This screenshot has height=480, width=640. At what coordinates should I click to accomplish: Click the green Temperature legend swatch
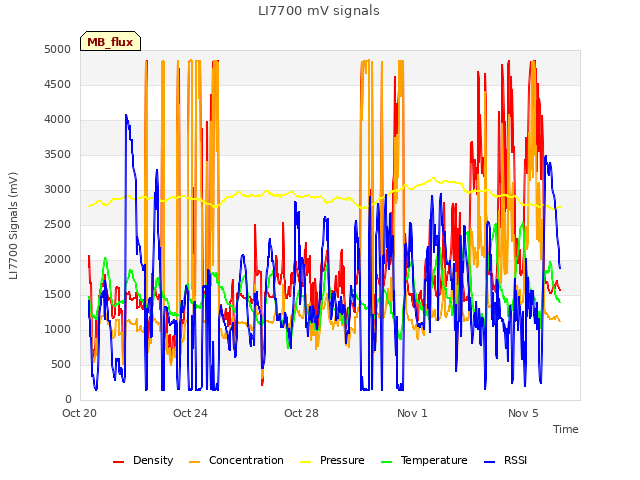pos(386,462)
